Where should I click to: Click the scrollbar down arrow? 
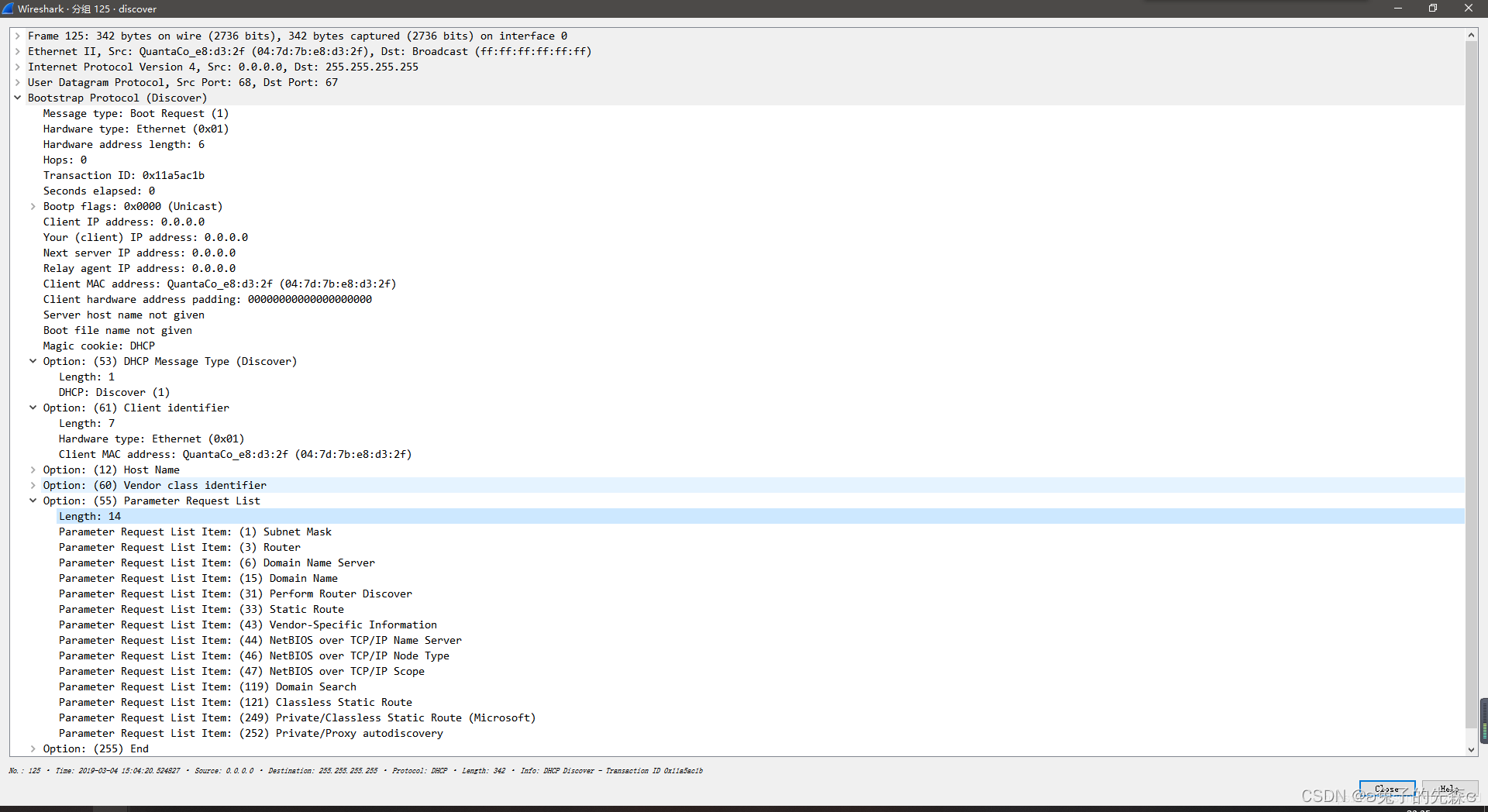click(1471, 749)
